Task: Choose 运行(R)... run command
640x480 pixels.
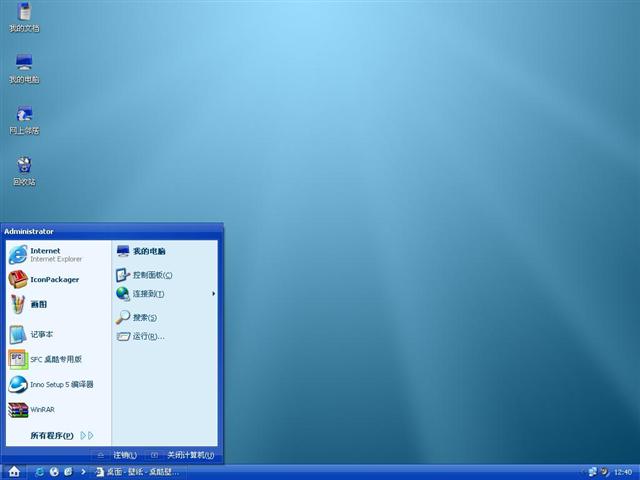Action: tap(164, 336)
